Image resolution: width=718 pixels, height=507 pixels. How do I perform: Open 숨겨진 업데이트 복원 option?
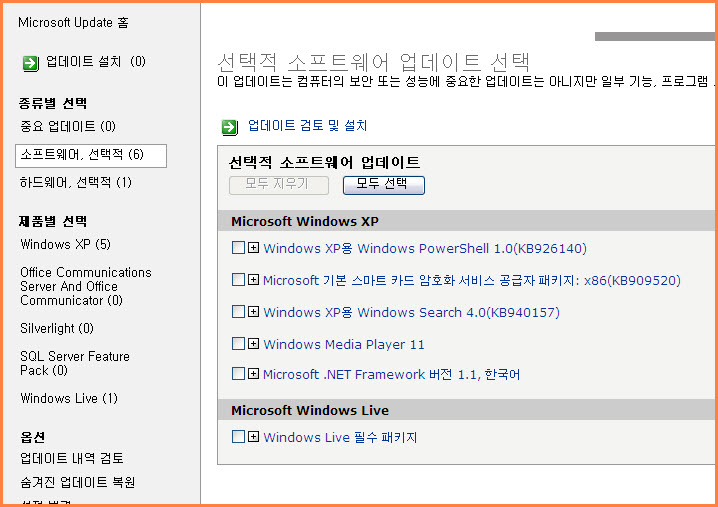coord(78,482)
